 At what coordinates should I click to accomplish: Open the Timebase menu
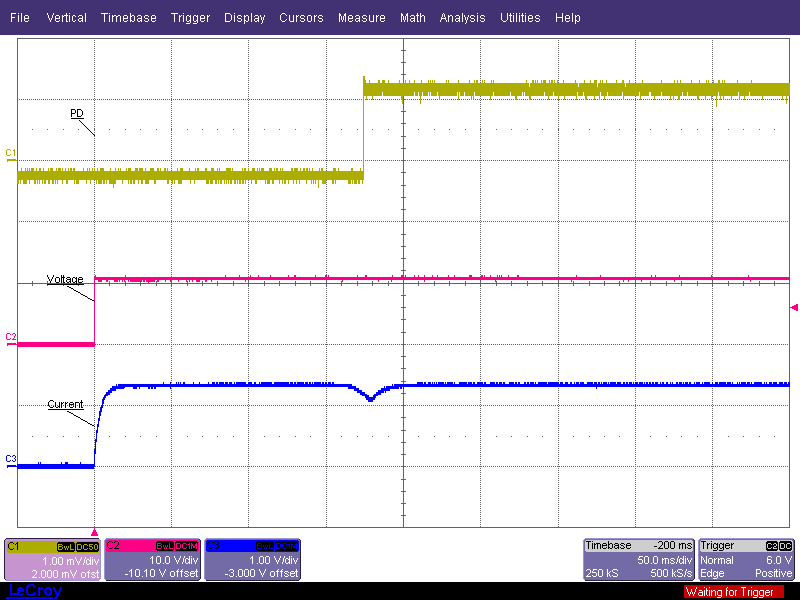click(129, 18)
